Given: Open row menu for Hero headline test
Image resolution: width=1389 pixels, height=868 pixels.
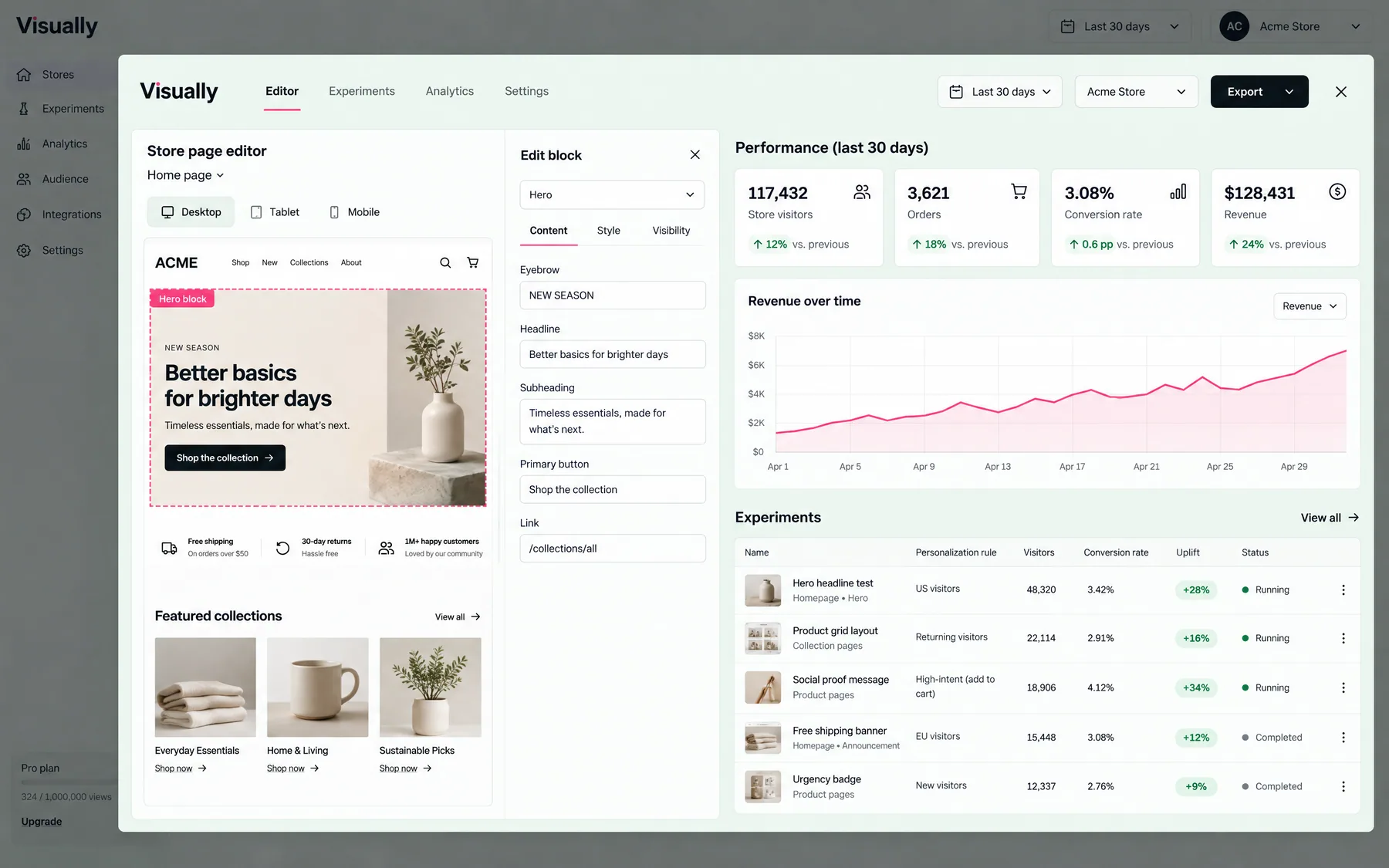Looking at the screenshot, I should point(1343,589).
